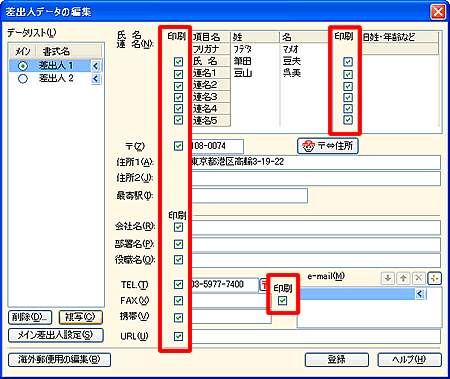Click the 最寄駅 input field
The width and height of the screenshot is (450, 379).
click(x=249, y=196)
